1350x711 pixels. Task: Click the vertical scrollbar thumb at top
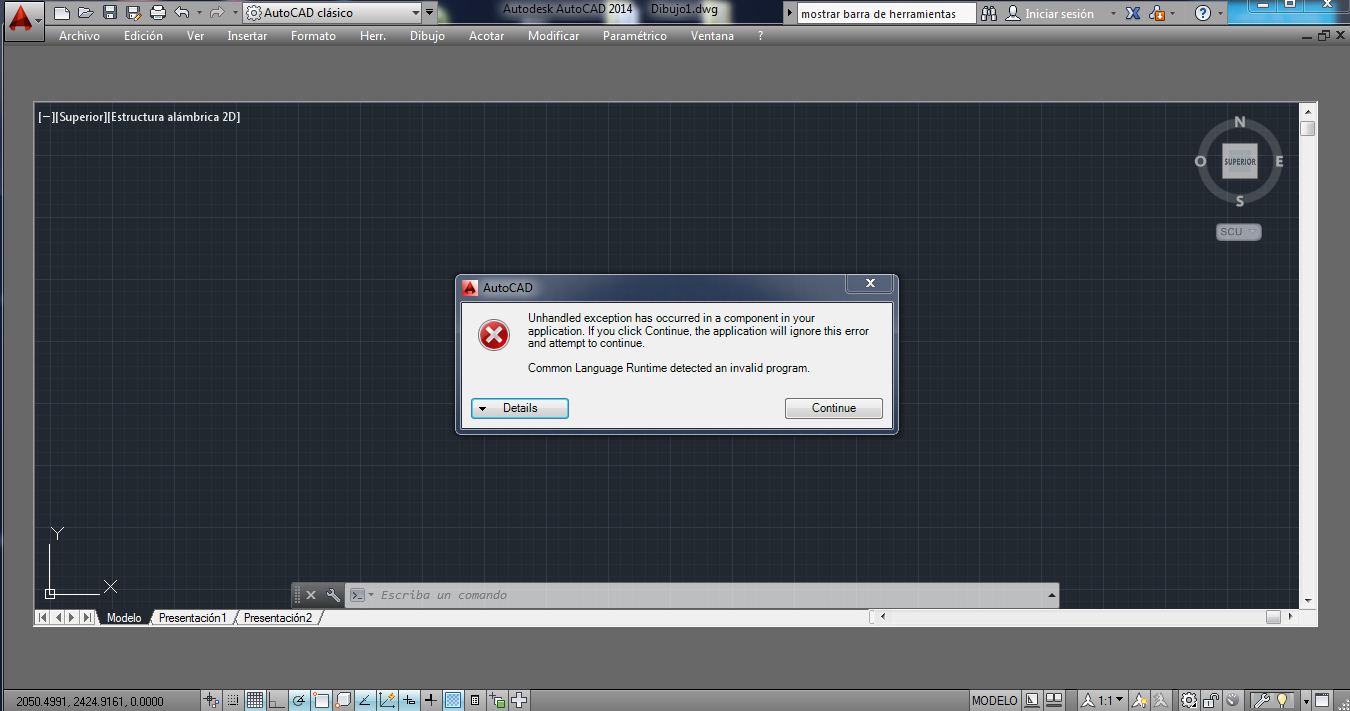click(x=1308, y=129)
